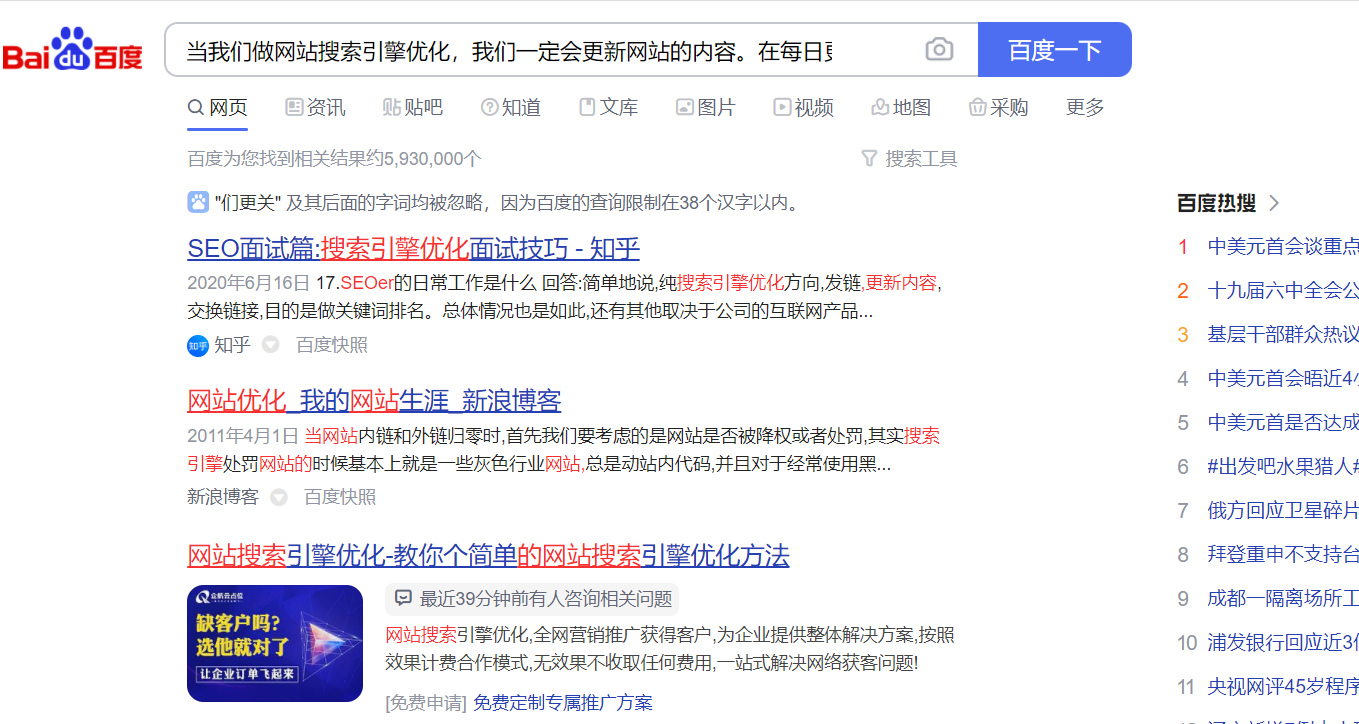Expand dropdown arrow next to 知乎 source
1359x724 pixels.
pos(270,345)
